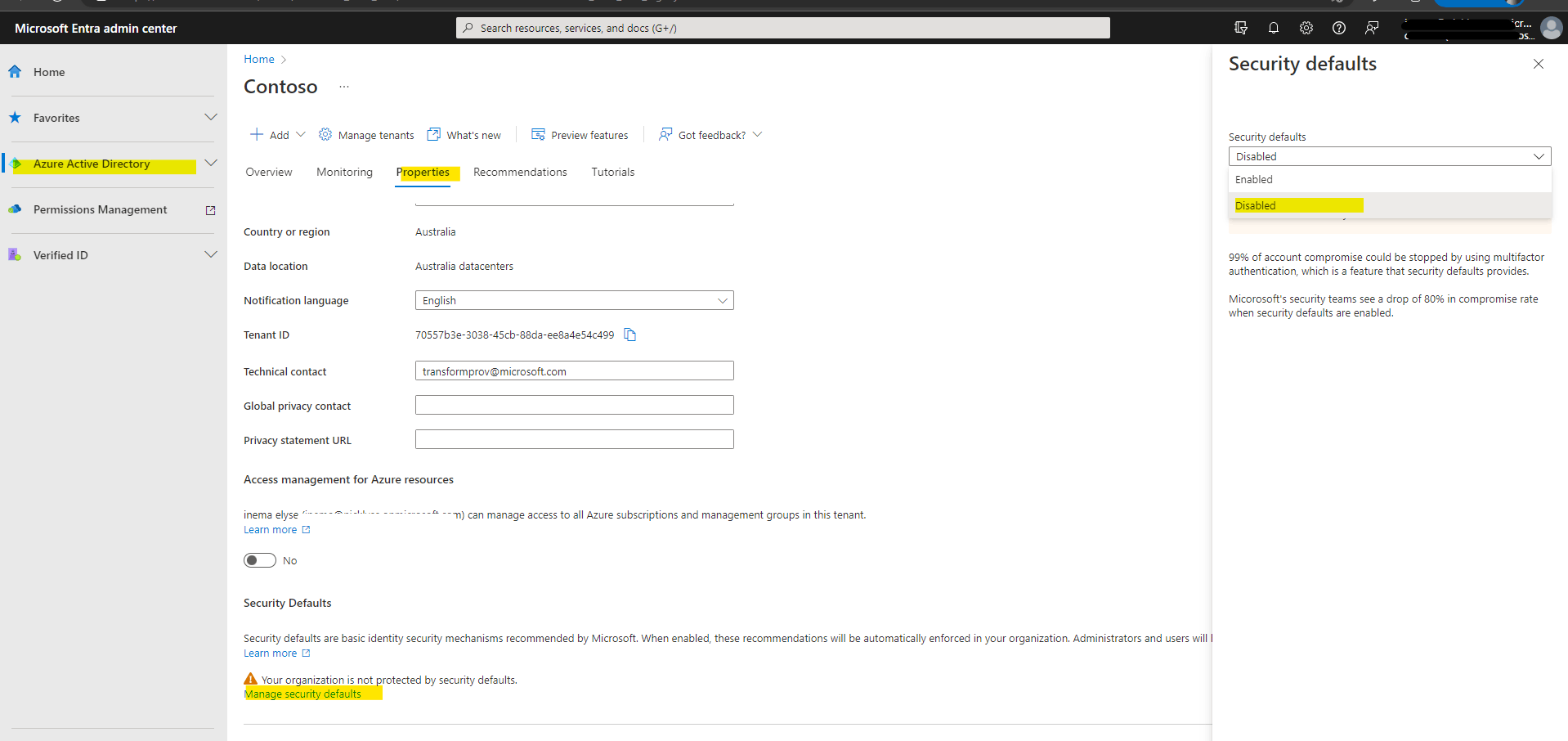Switch to the Recommendations tab

coord(520,172)
